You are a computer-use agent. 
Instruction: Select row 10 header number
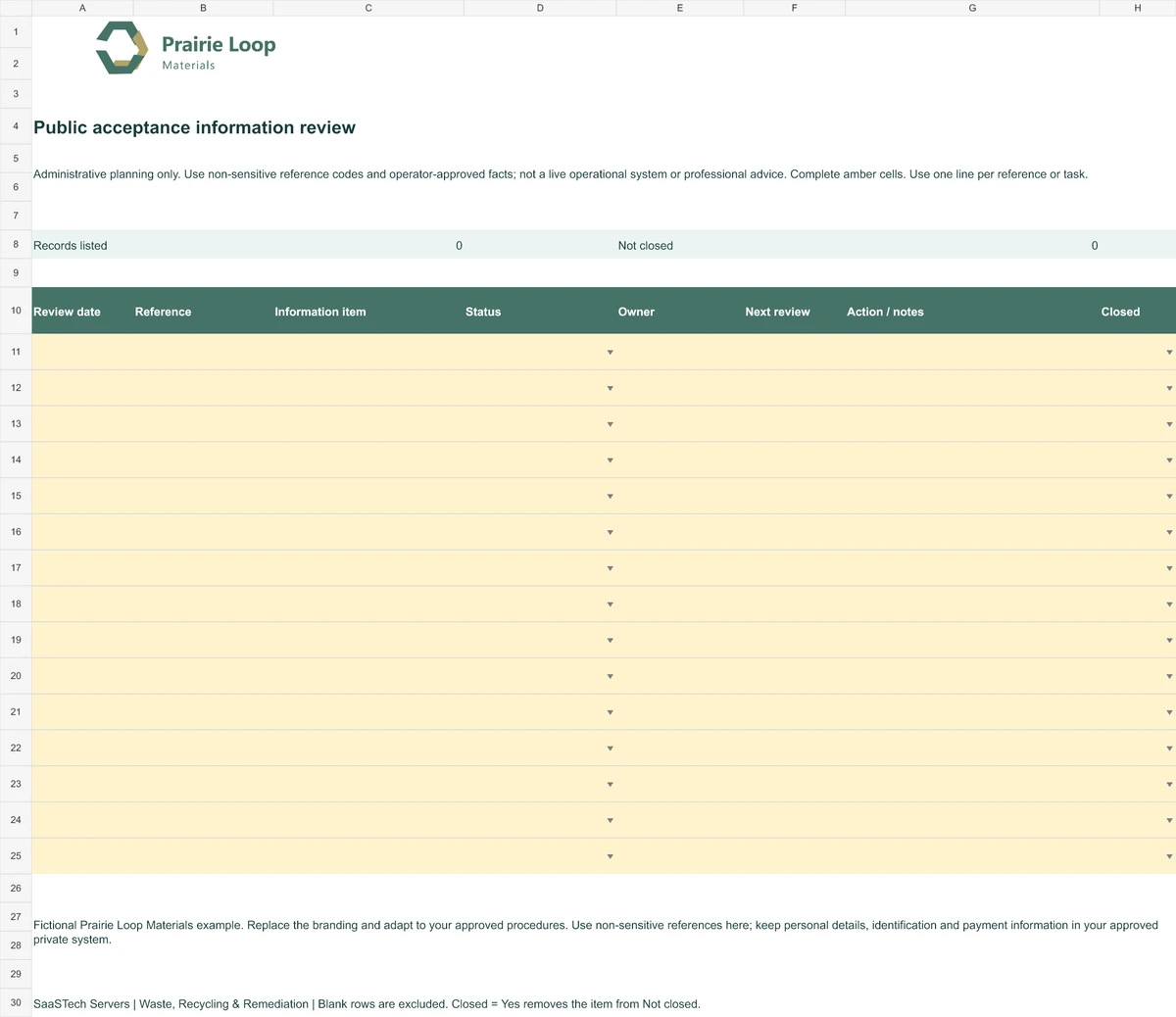coord(16,311)
